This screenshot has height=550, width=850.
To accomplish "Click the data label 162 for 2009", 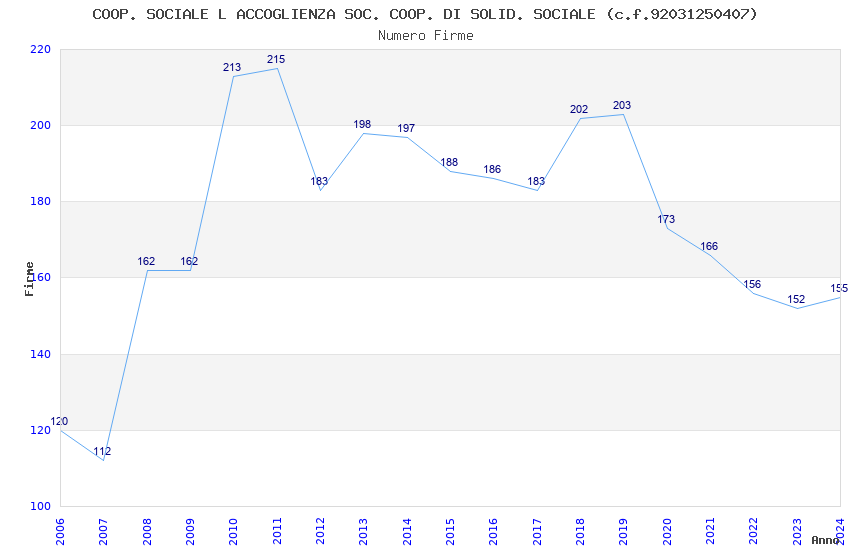I will pyautogui.click(x=189, y=262).
